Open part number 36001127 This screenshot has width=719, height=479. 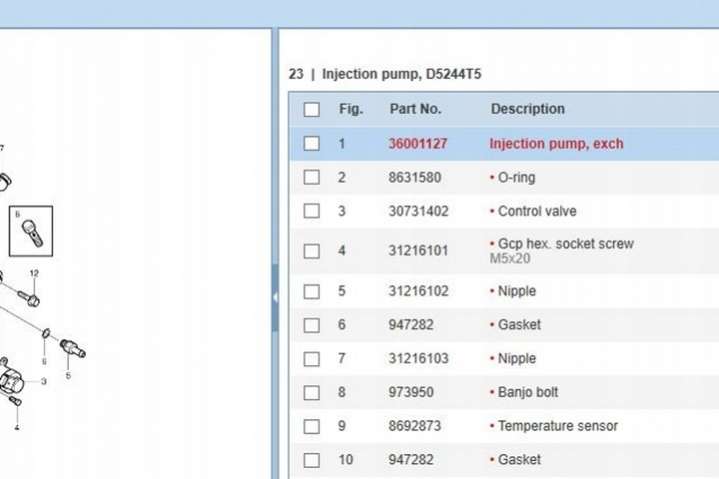[418, 144]
